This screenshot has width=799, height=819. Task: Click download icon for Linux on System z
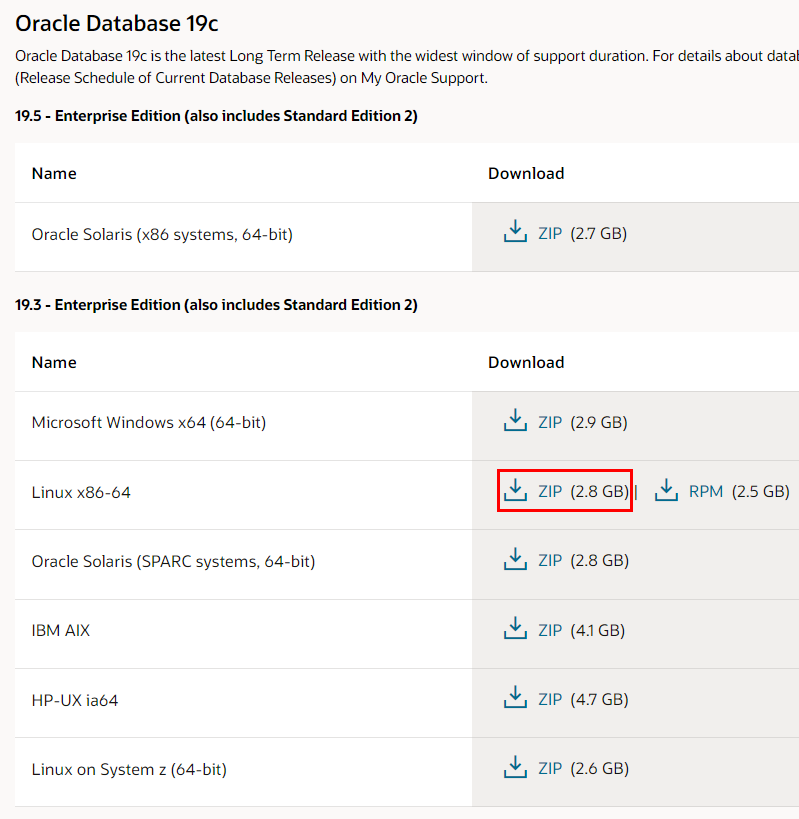[515, 766]
